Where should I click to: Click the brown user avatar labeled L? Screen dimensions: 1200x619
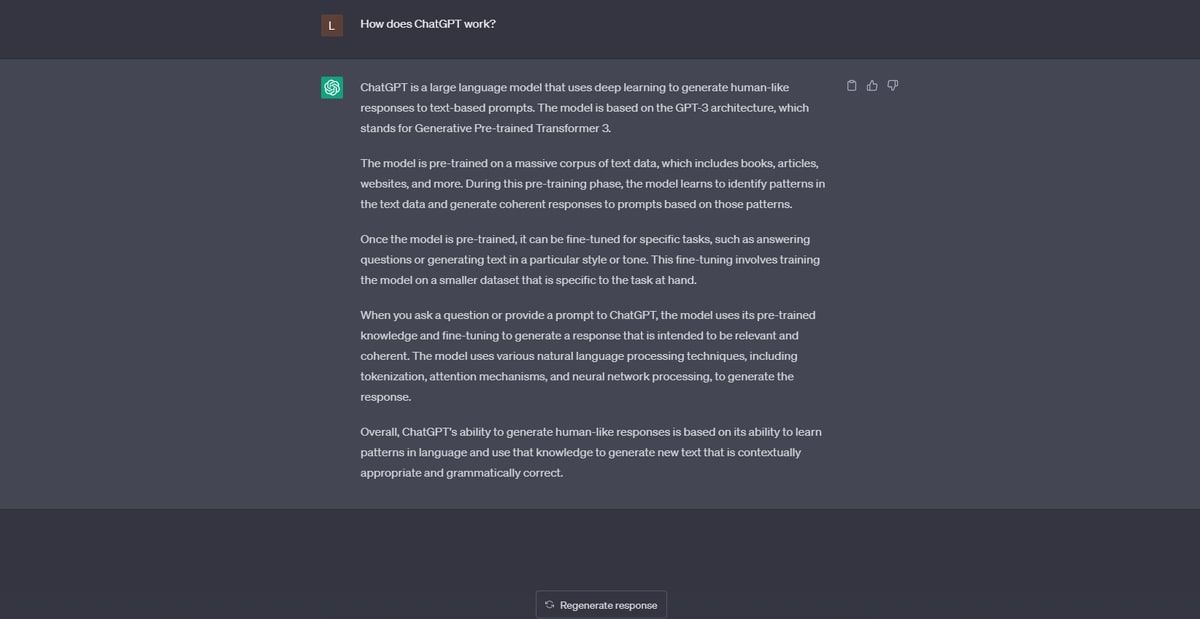click(332, 26)
